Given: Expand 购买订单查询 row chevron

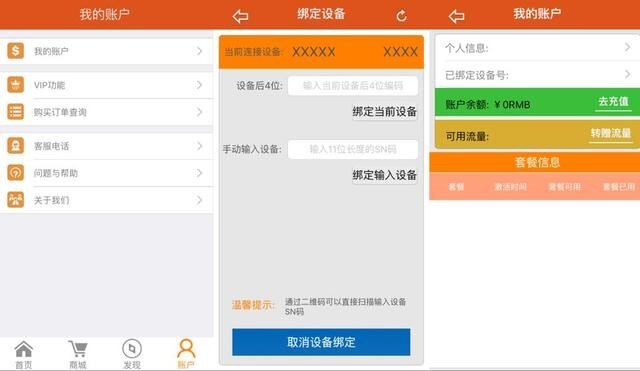Looking at the screenshot, I should (199, 112).
